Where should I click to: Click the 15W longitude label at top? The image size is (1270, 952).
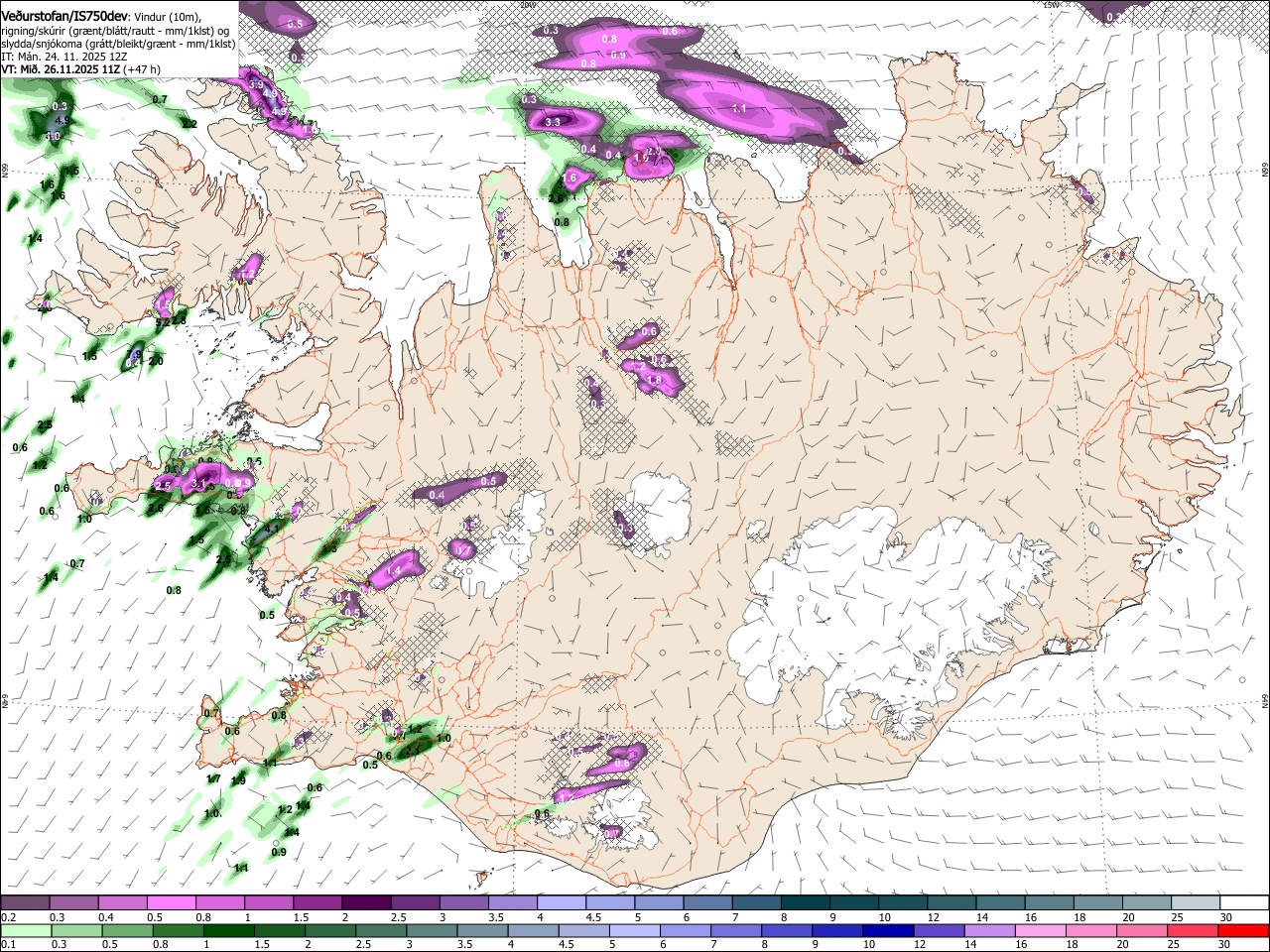1050,4
